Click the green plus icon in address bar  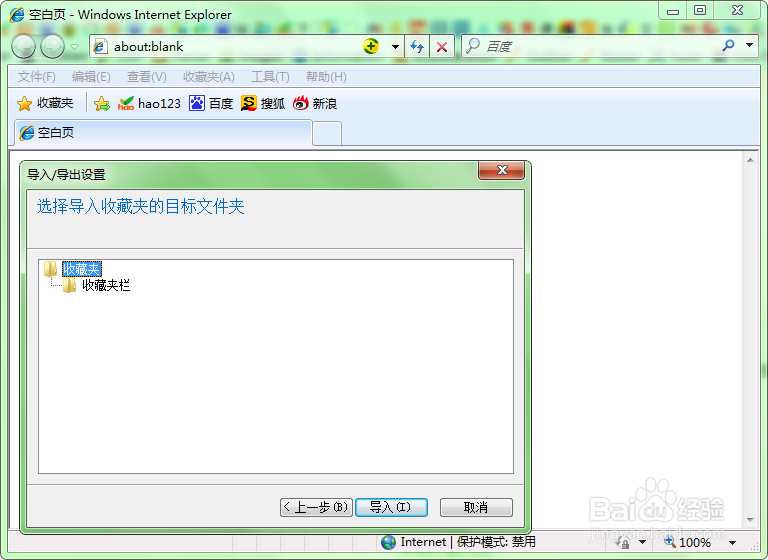371,47
